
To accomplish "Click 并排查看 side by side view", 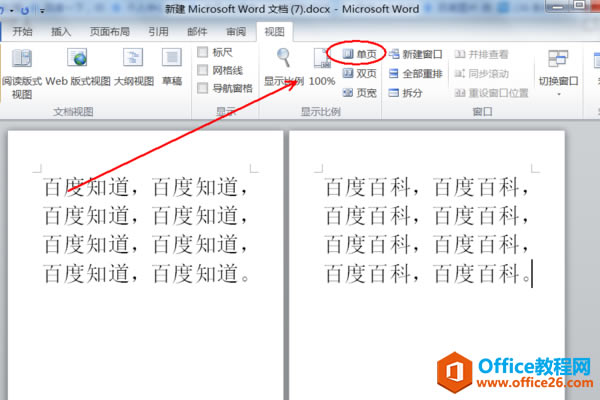I will (481, 54).
